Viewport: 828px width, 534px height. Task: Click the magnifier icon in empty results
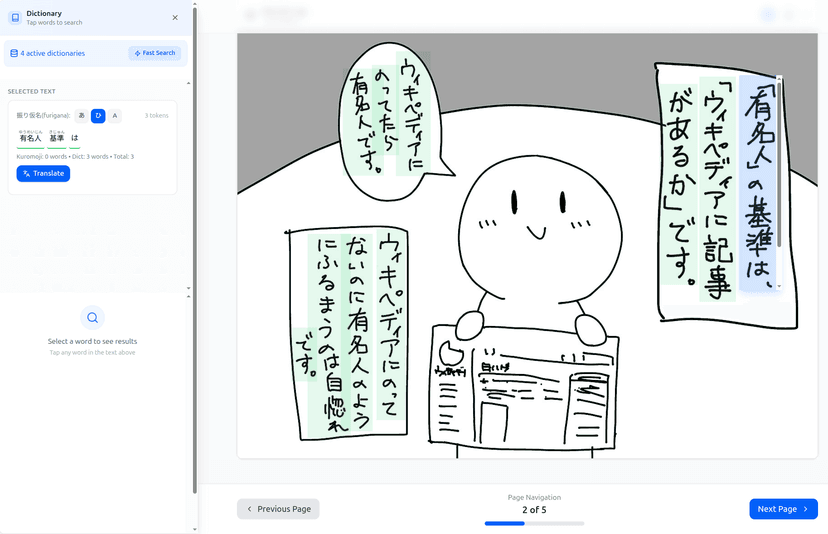click(x=92, y=317)
